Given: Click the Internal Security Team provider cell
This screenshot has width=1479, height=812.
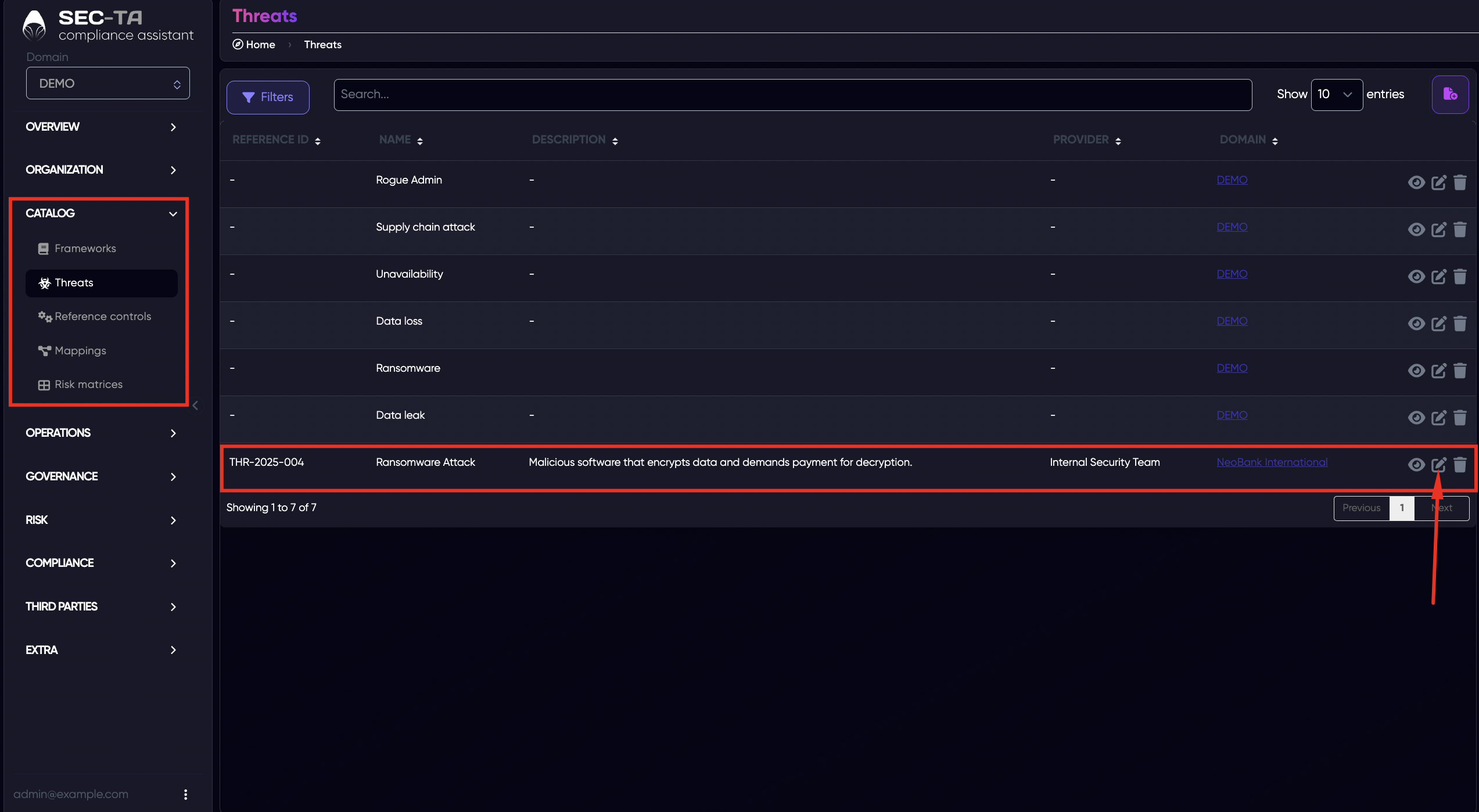Looking at the screenshot, I should click(x=1104, y=462).
